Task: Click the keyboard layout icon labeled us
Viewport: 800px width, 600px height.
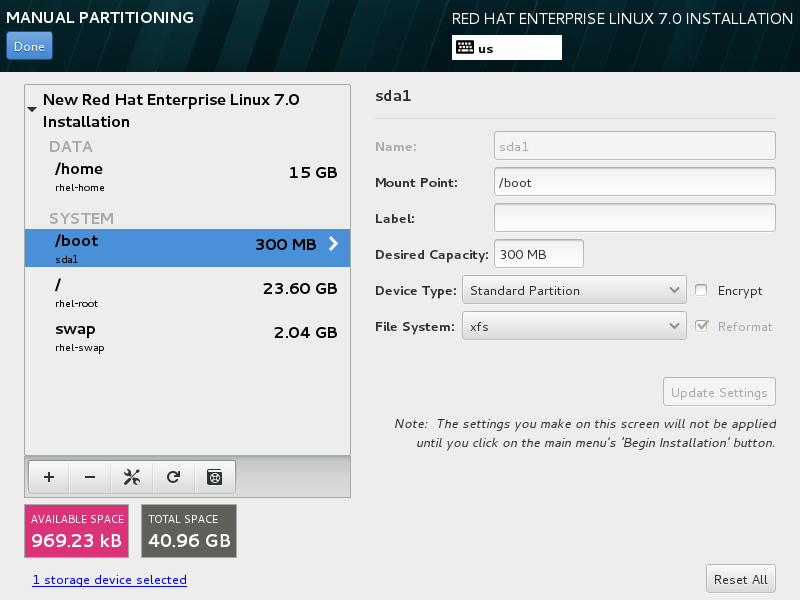Action: 465,48
